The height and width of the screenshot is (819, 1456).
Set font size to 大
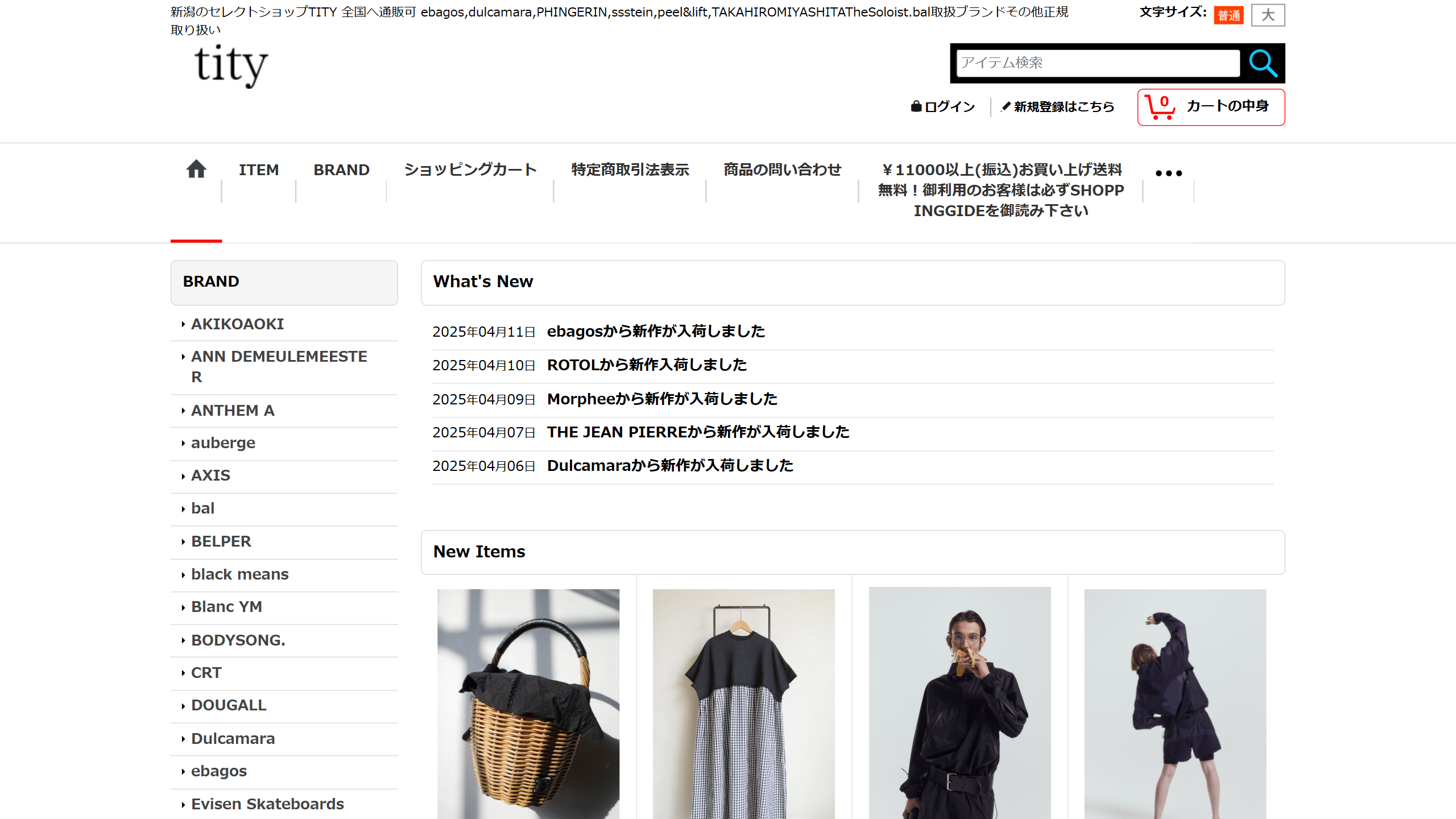1268,15
